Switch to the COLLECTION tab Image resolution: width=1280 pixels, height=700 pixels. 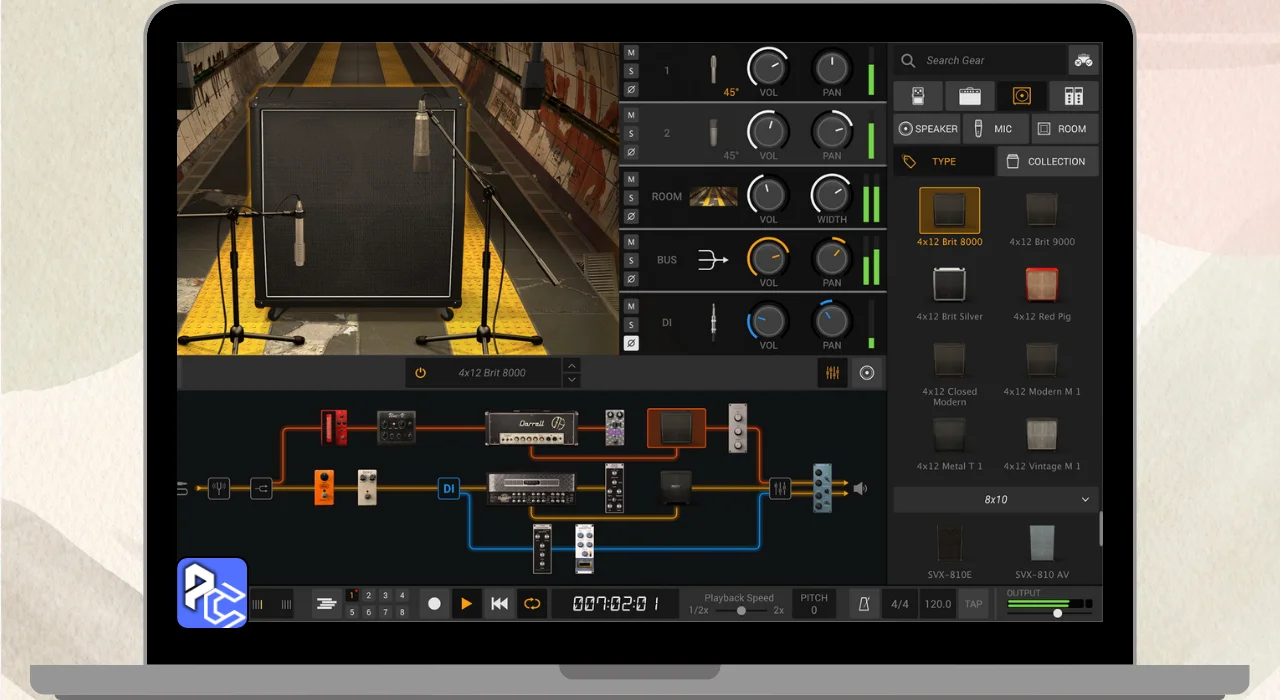[x=1047, y=161]
